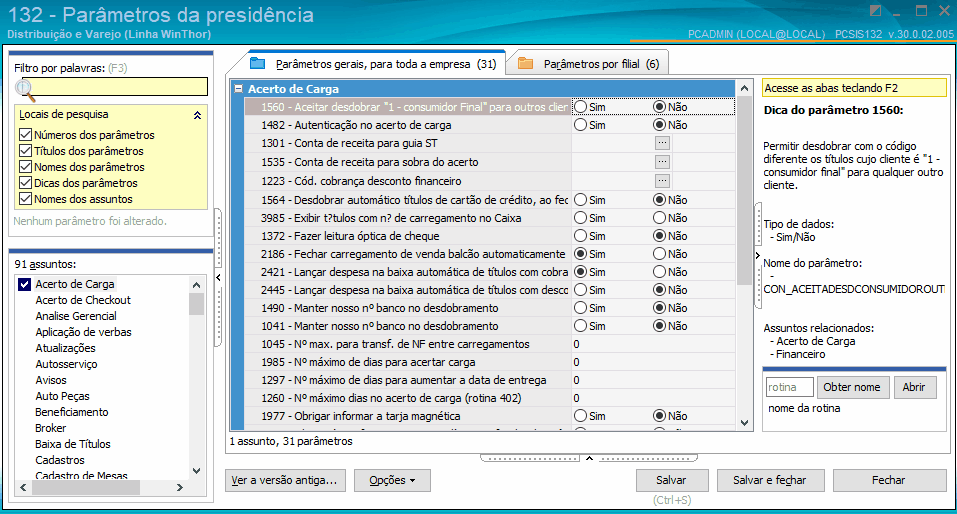
Task: Click row 1260 Nº máximo dias no acerto de carga
Action: 489,398
